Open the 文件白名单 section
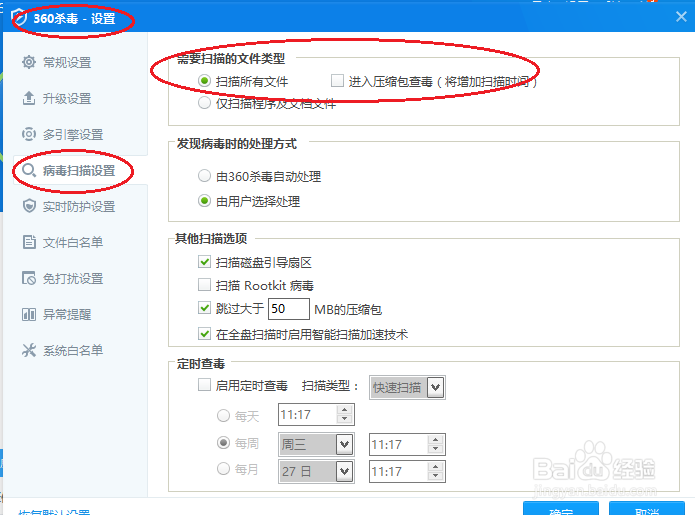Screen dimensions: 695x515 73,242
